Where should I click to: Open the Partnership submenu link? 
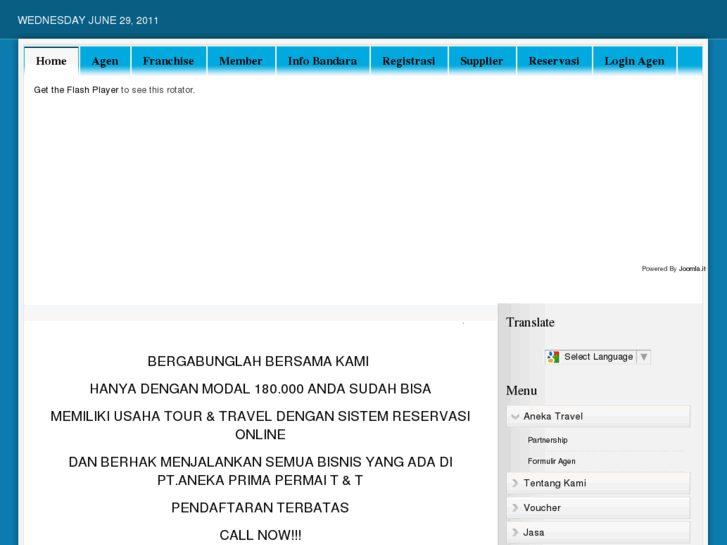(547, 440)
